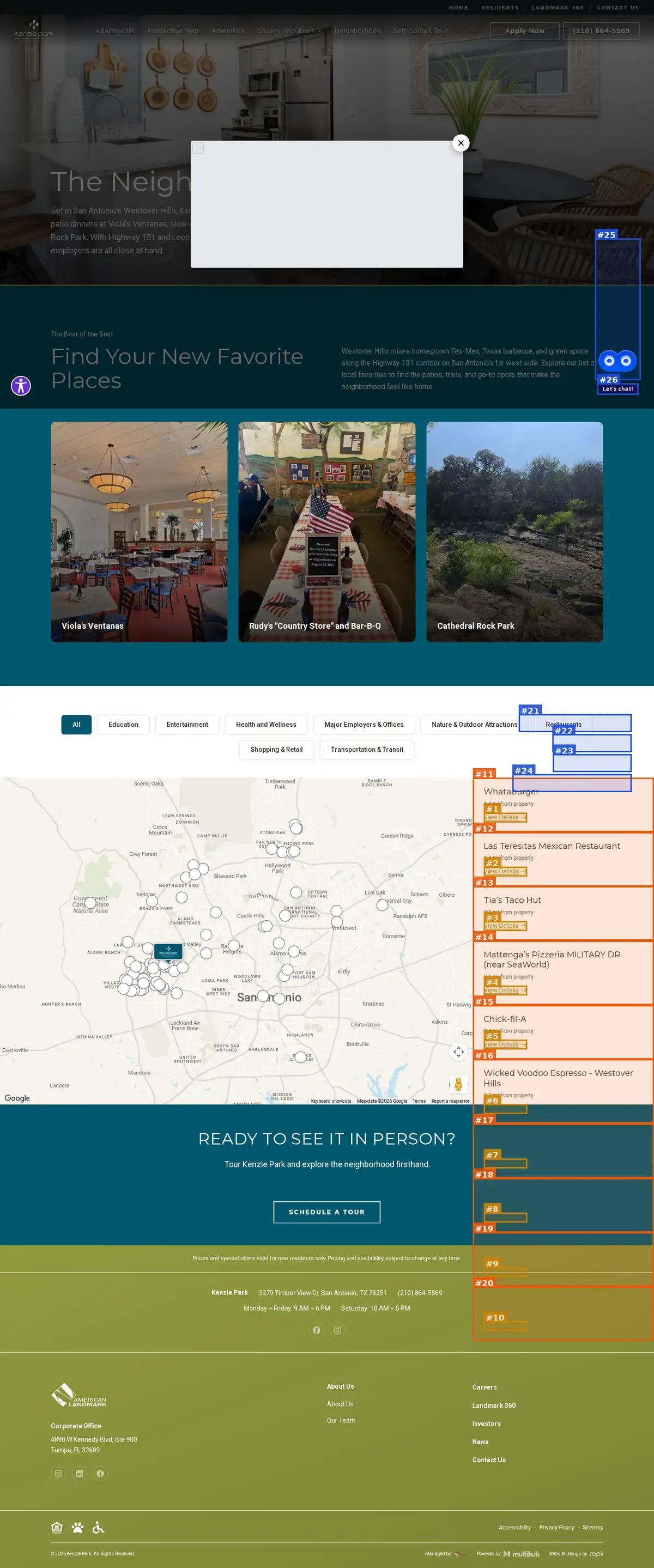The height and width of the screenshot is (1568, 654).
Task: Open the Privacy Policy footer link
Action: click(x=556, y=1527)
